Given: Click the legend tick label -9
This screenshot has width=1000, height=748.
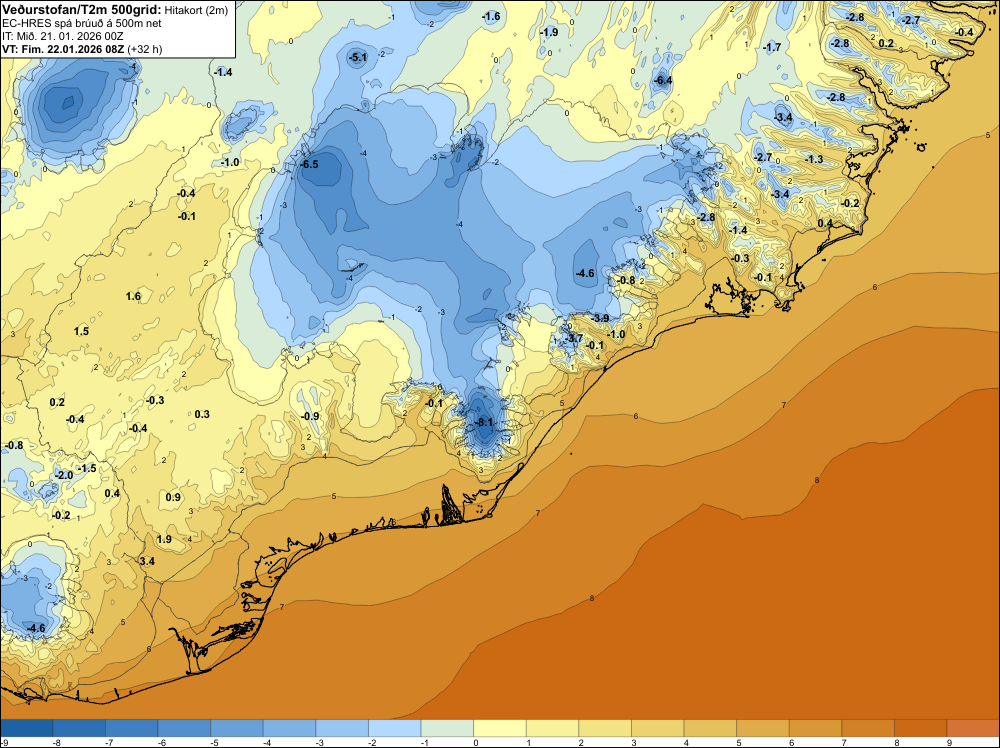Looking at the screenshot, I should click(4, 742).
